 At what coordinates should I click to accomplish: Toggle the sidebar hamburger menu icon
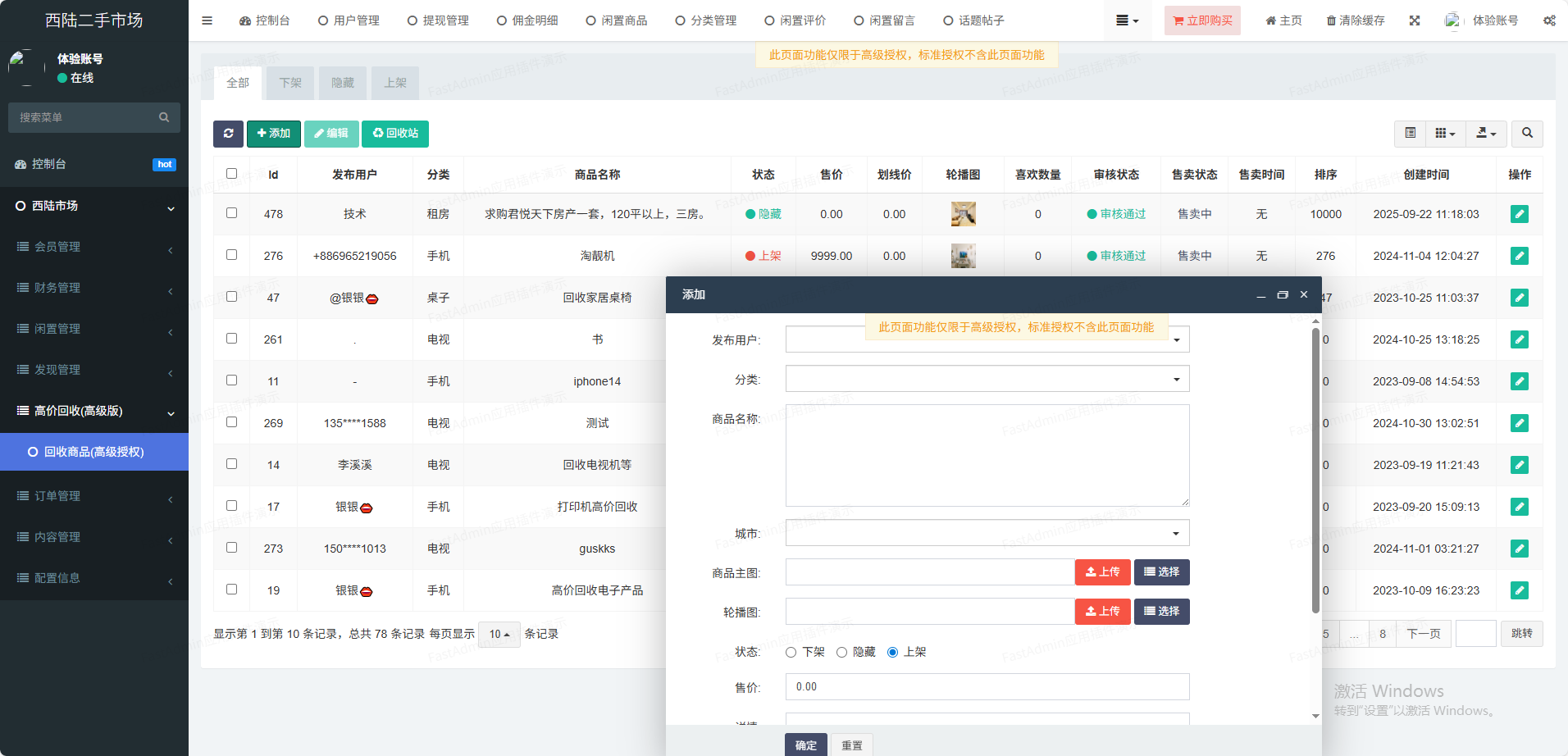(x=207, y=20)
